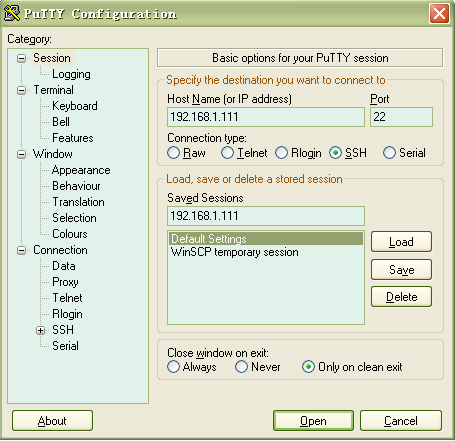This screenshot has height=441, width=455.
Task: Open the Colours settings category
Action: 70,234
